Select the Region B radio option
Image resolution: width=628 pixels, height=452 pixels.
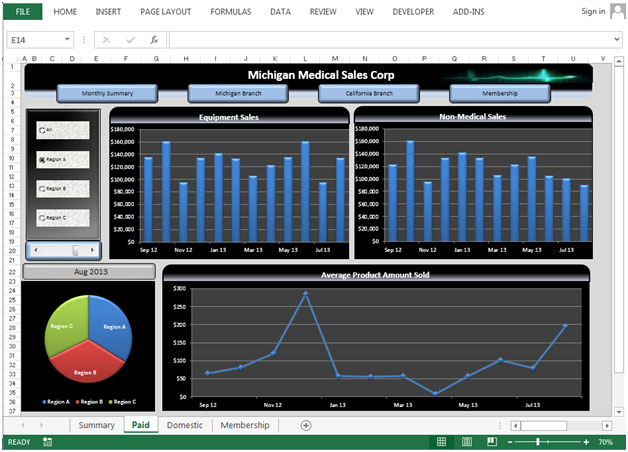[x=62, y=189]
